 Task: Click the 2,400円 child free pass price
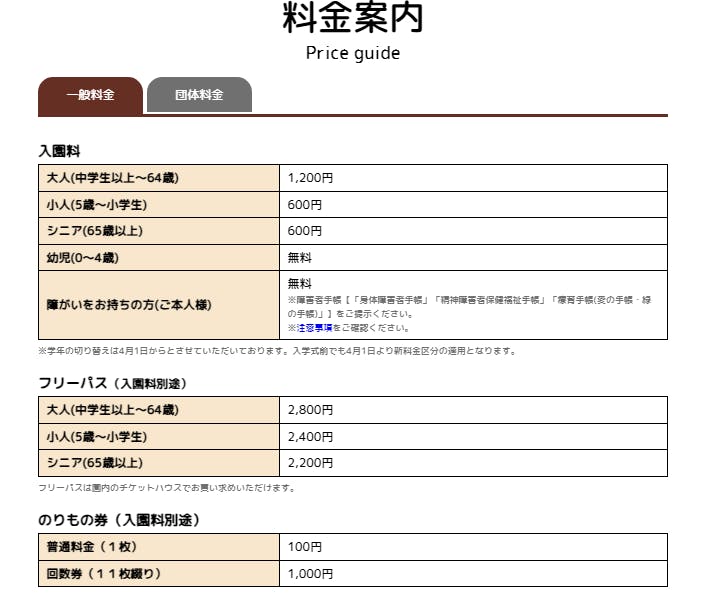click(309, 437)
